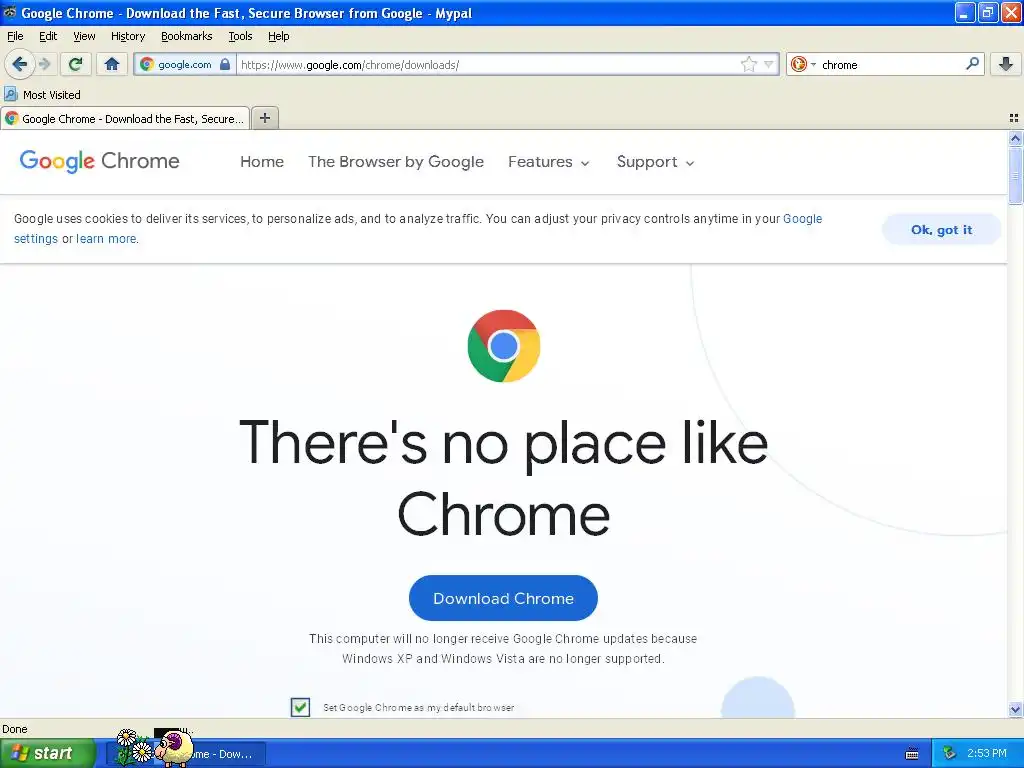Expand the Support dropdown menu
Viewport: 1024px width, 768px height.
[x=656, y=161]
